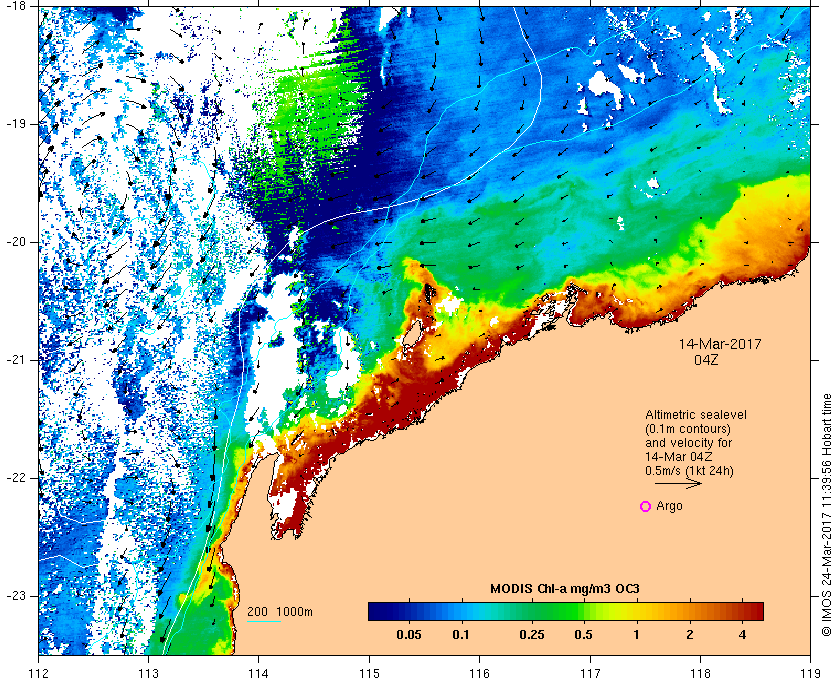Click the velocity scale arrow in legend
This screenshot has width=840, height=680.
(x=678, y=484)
